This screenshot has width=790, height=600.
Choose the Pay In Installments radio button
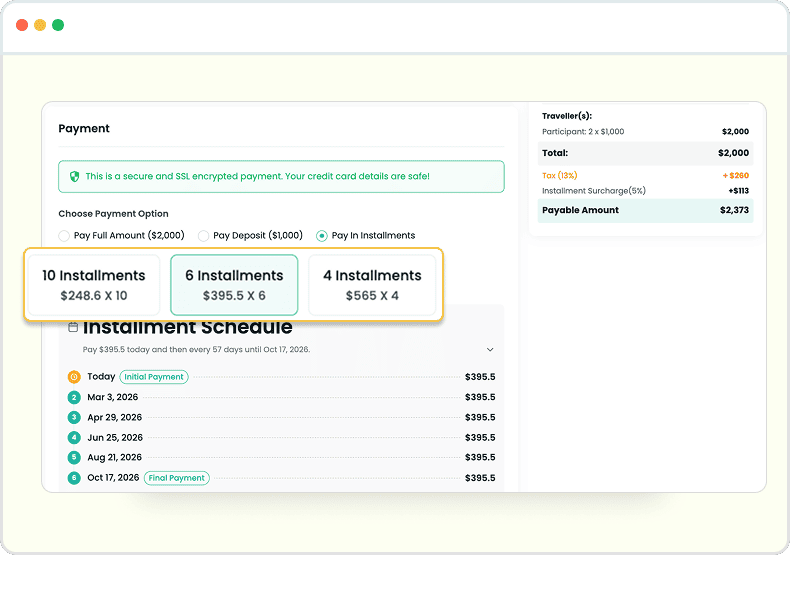(322, 236)
